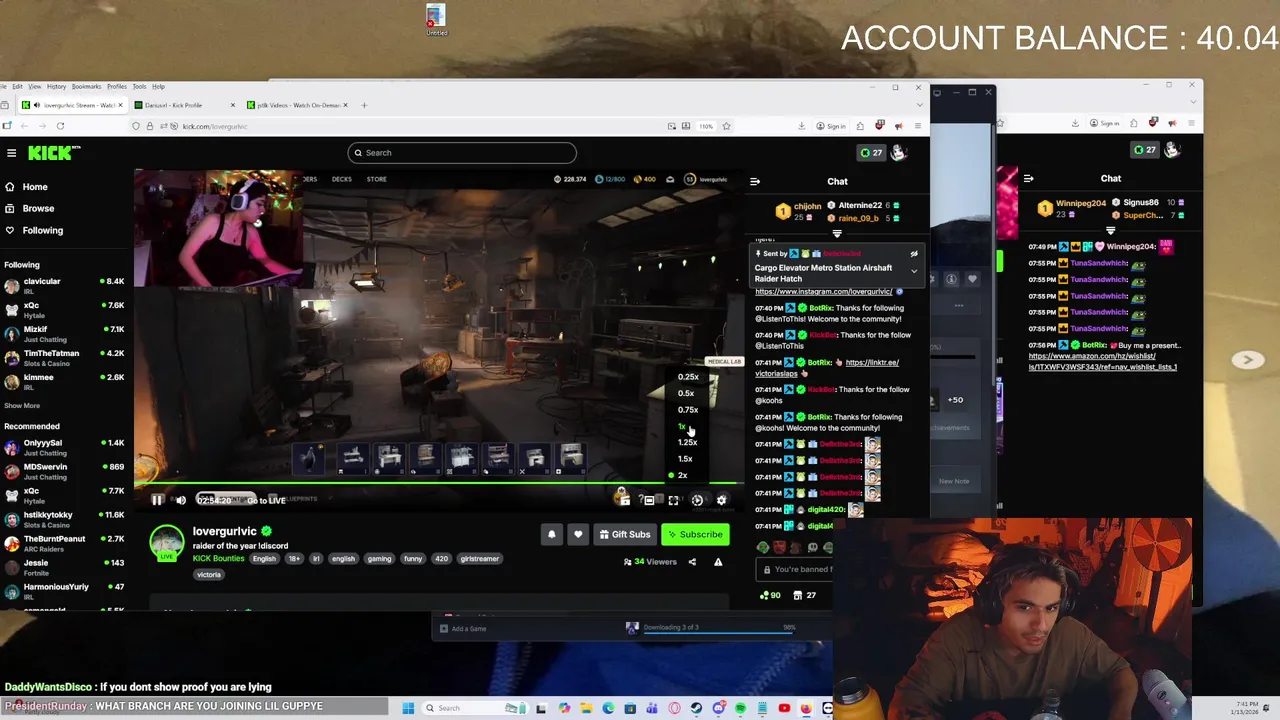The image size is (1280, 720).
Task: Open Spotify from the taskbar
Action: 740,708
